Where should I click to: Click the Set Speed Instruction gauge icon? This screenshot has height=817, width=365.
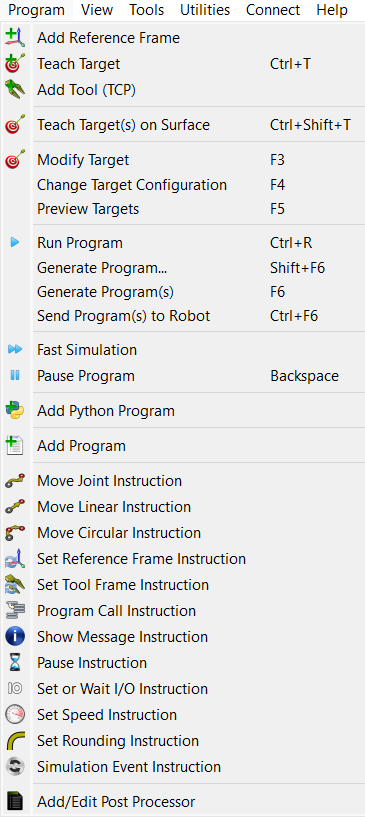(15, 715)
